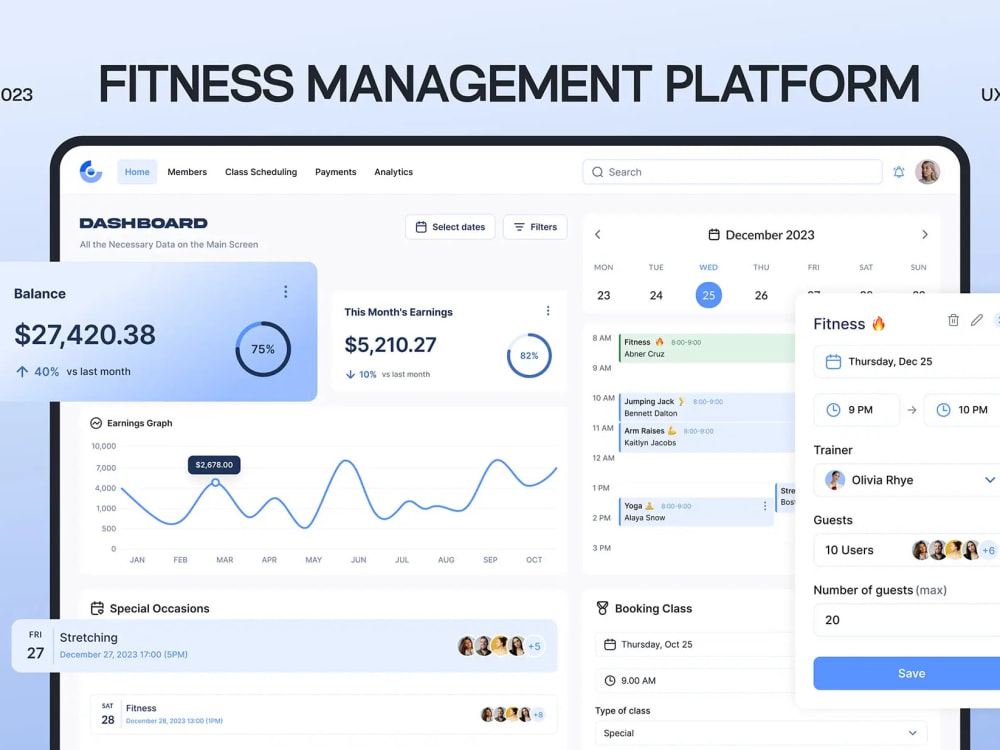
Task: Open Fitness class by Abner Cruz
Action: 707,348
